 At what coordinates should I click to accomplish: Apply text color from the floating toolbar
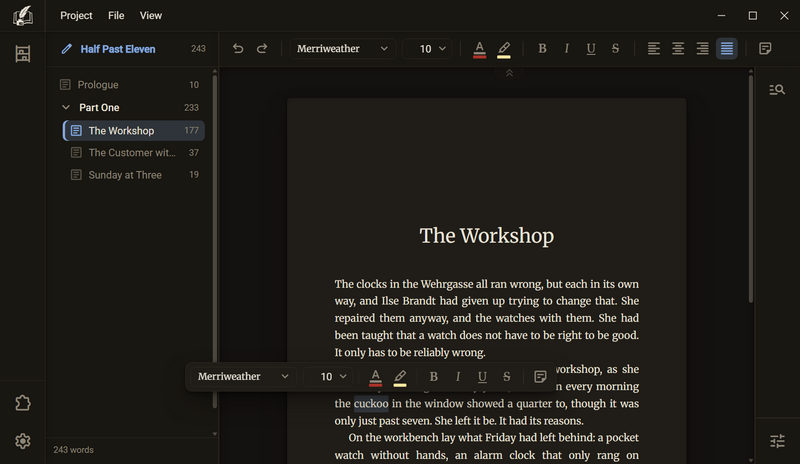(376, 377)
